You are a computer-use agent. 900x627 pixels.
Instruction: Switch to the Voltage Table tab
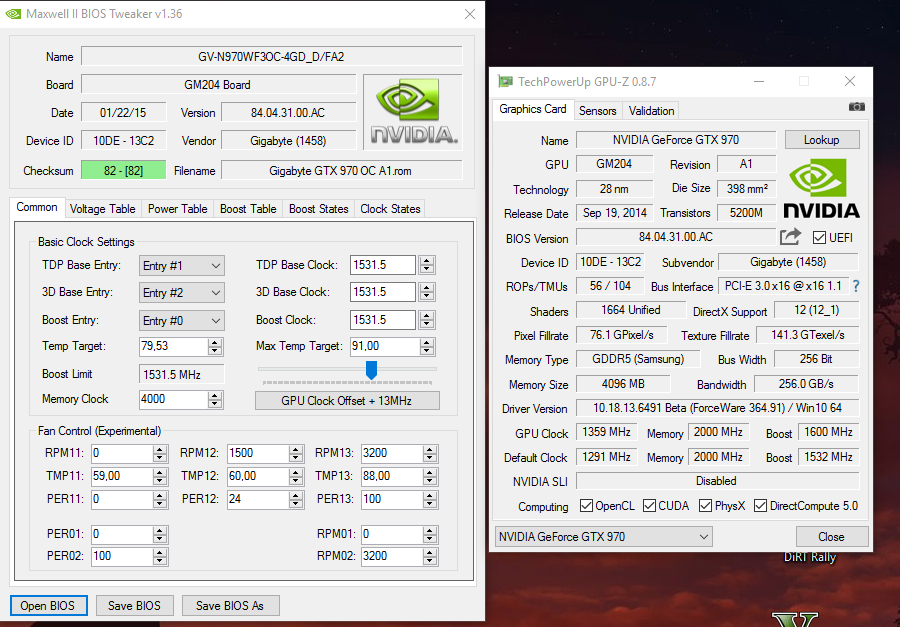coord(102,209)
